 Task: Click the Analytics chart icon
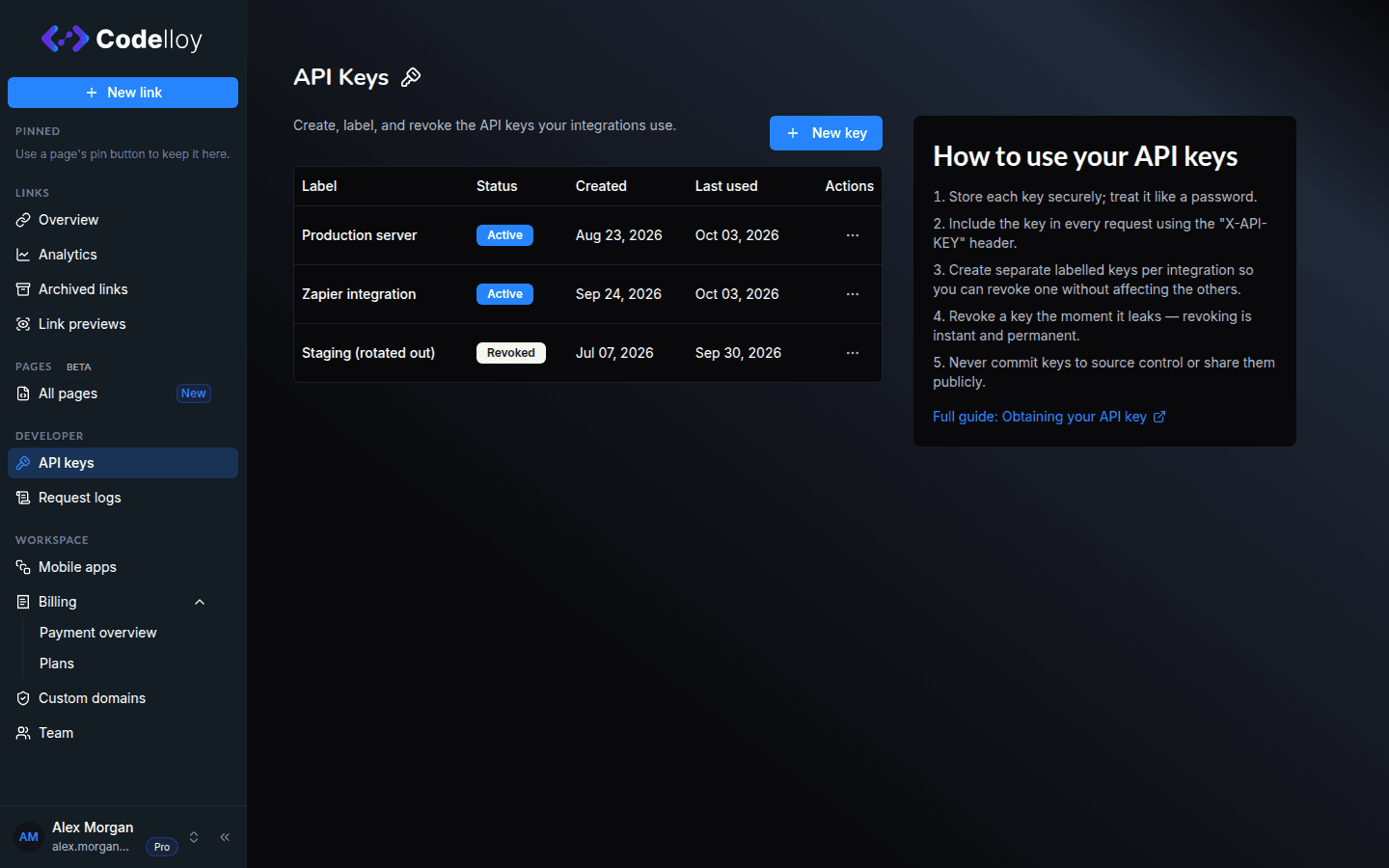click(23, 255)
